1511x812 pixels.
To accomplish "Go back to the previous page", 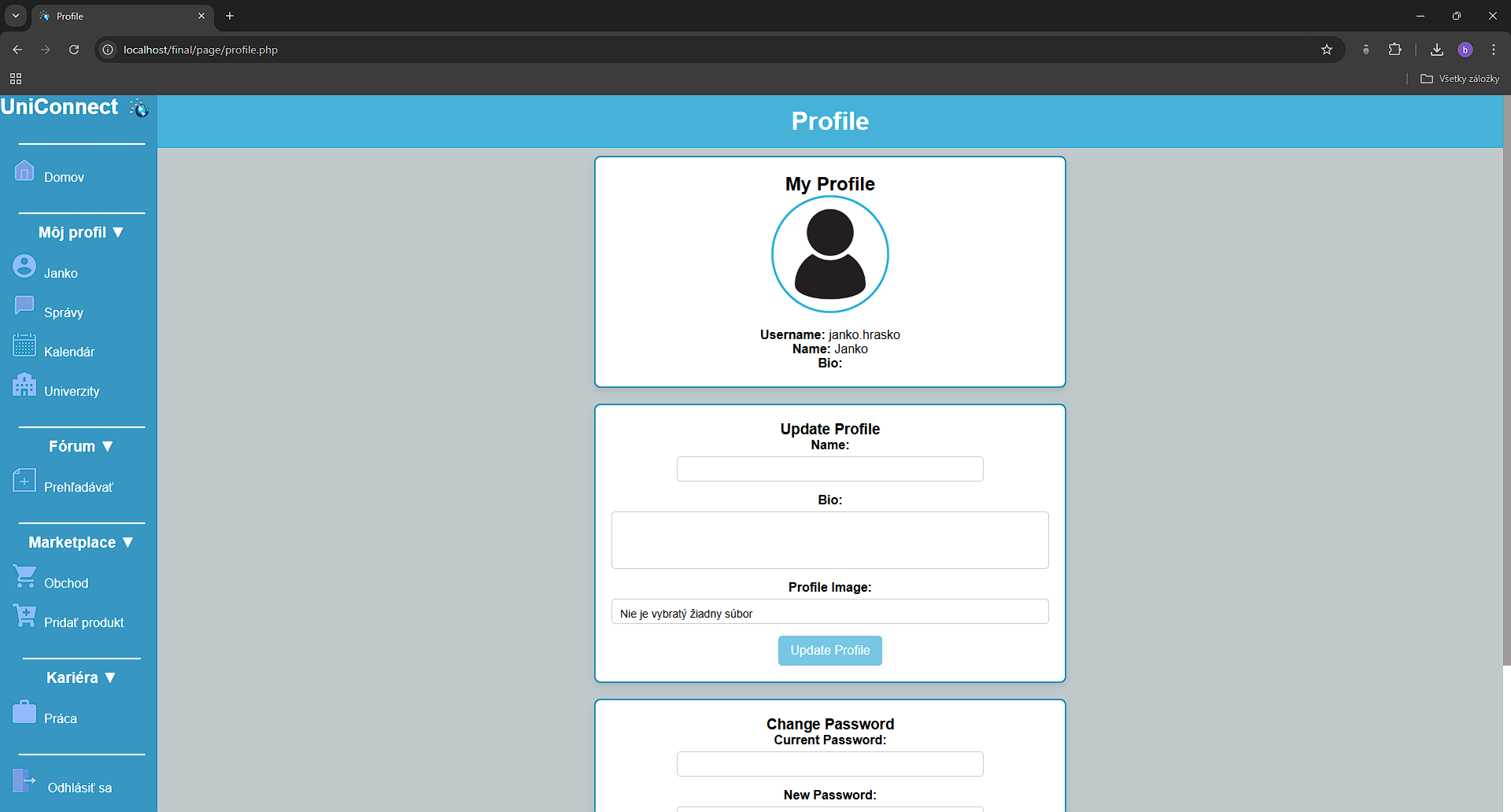I will coord(17,50).
